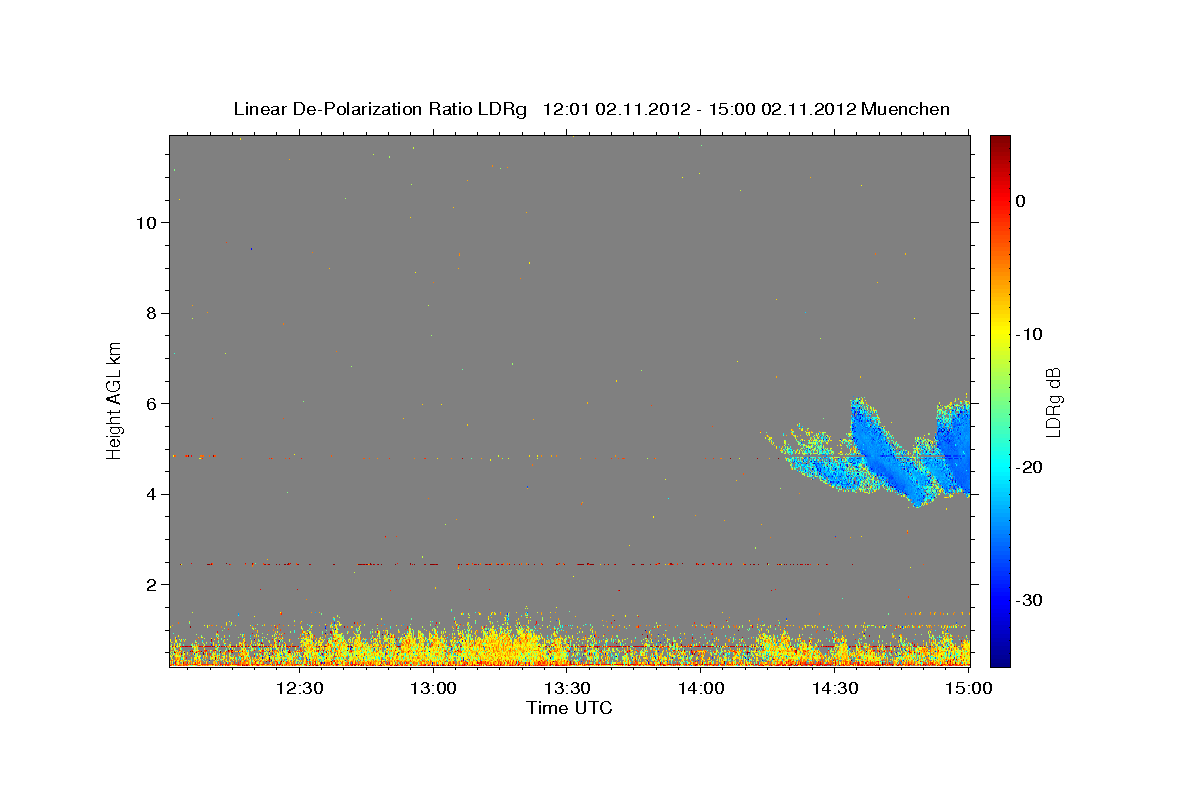
Task: Click the plot title Linear De-Polarization Ratio LDRg
Action: (591, 109)
